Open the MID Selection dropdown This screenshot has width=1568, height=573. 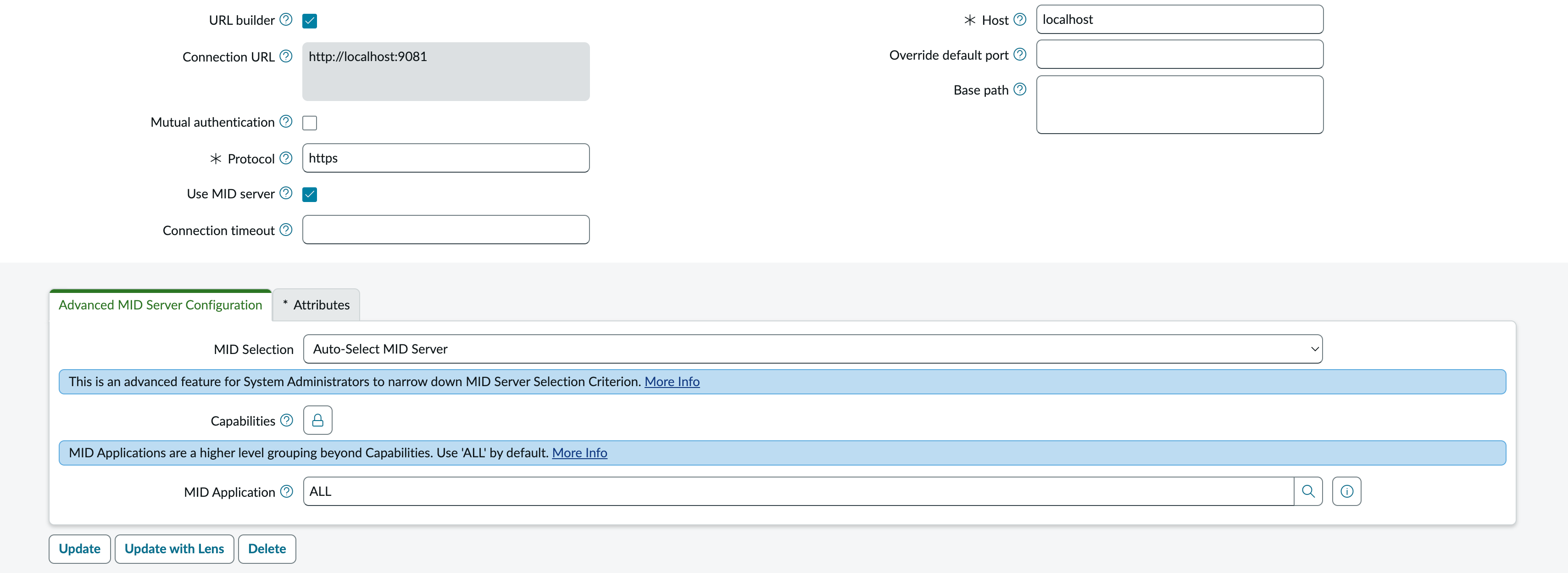point(812,349)
